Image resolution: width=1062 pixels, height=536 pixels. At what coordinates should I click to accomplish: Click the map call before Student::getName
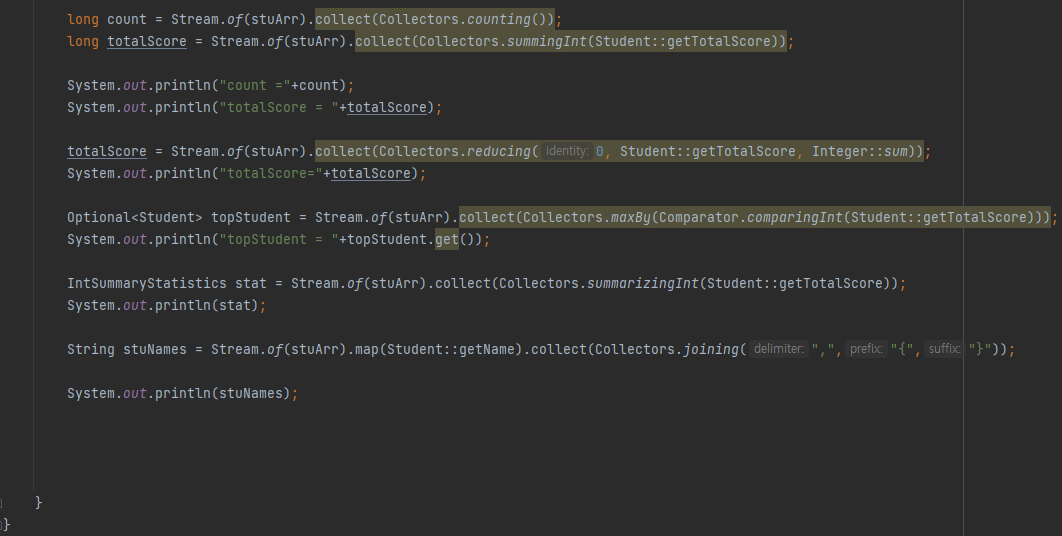click(367, 350)
